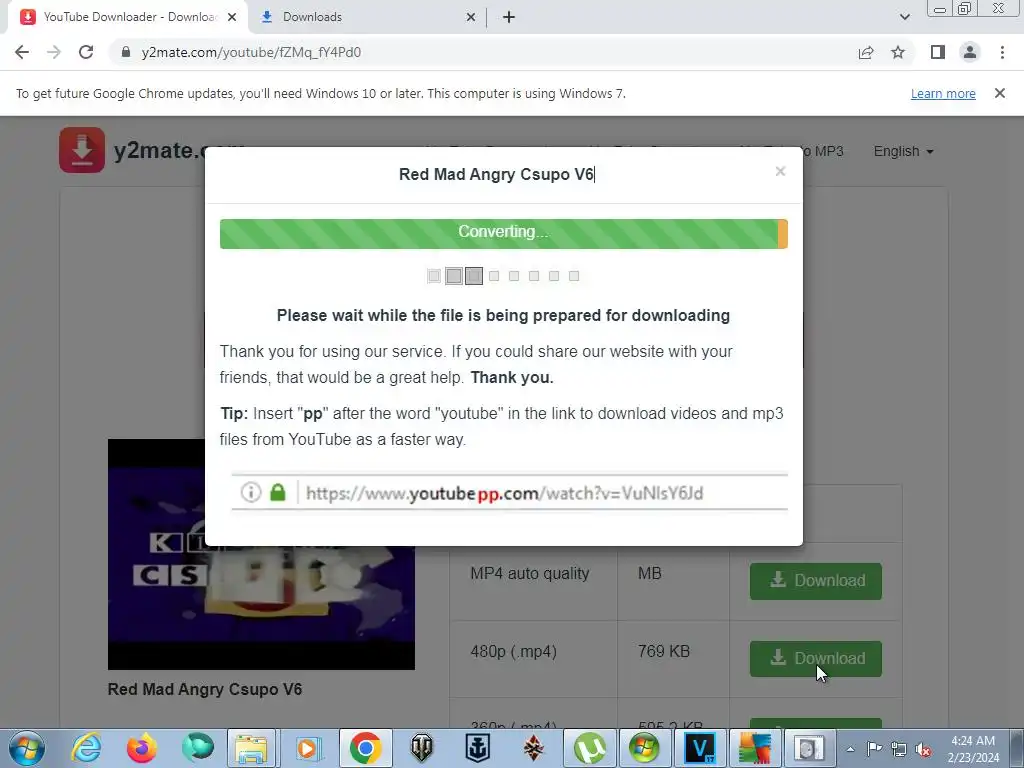Open the Chrome profile avatar

coord(970,52)
